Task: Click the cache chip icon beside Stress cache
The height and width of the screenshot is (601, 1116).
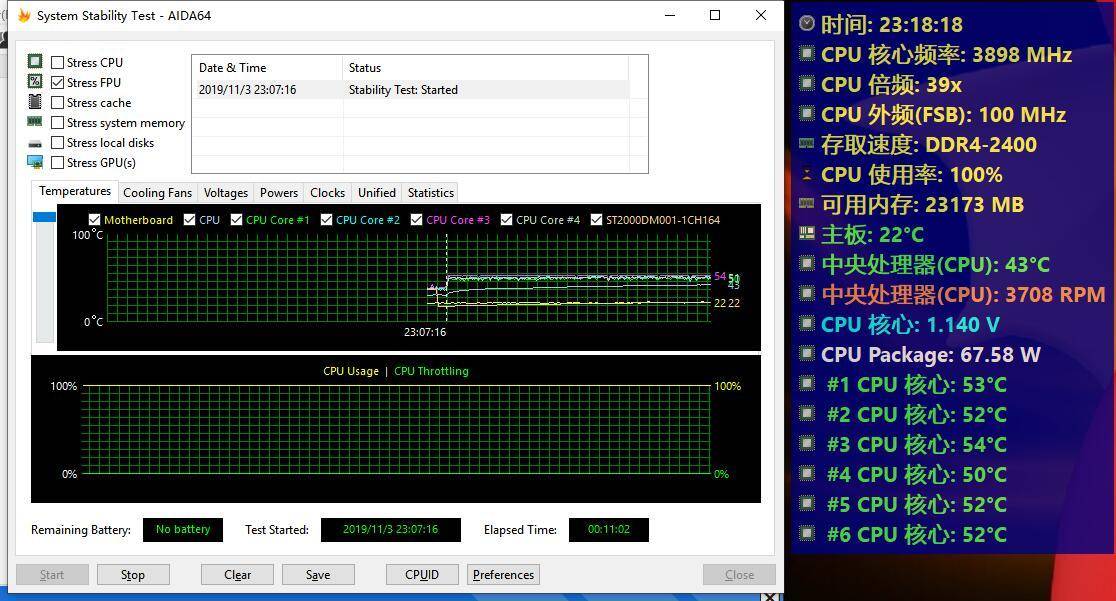Action: [x=35, y=102]
